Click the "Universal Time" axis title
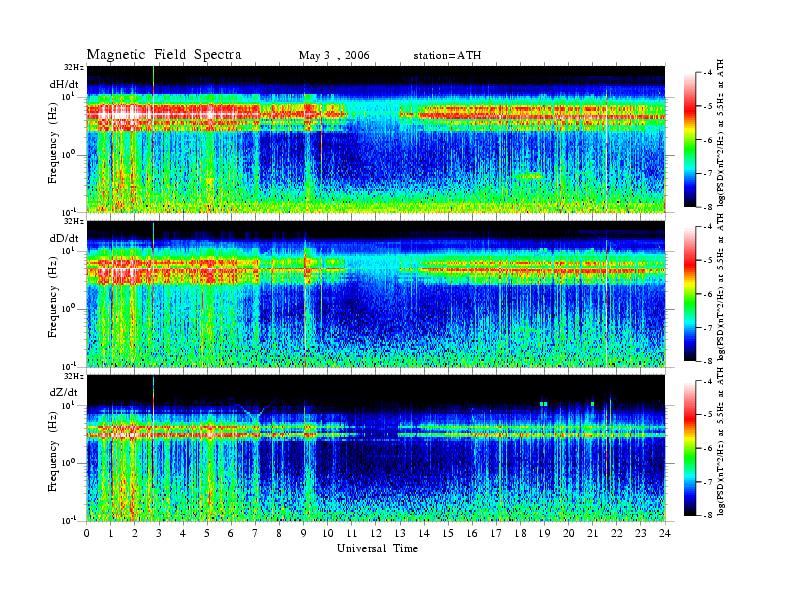This screenshot has height=612, width=792. coord(377,548)
